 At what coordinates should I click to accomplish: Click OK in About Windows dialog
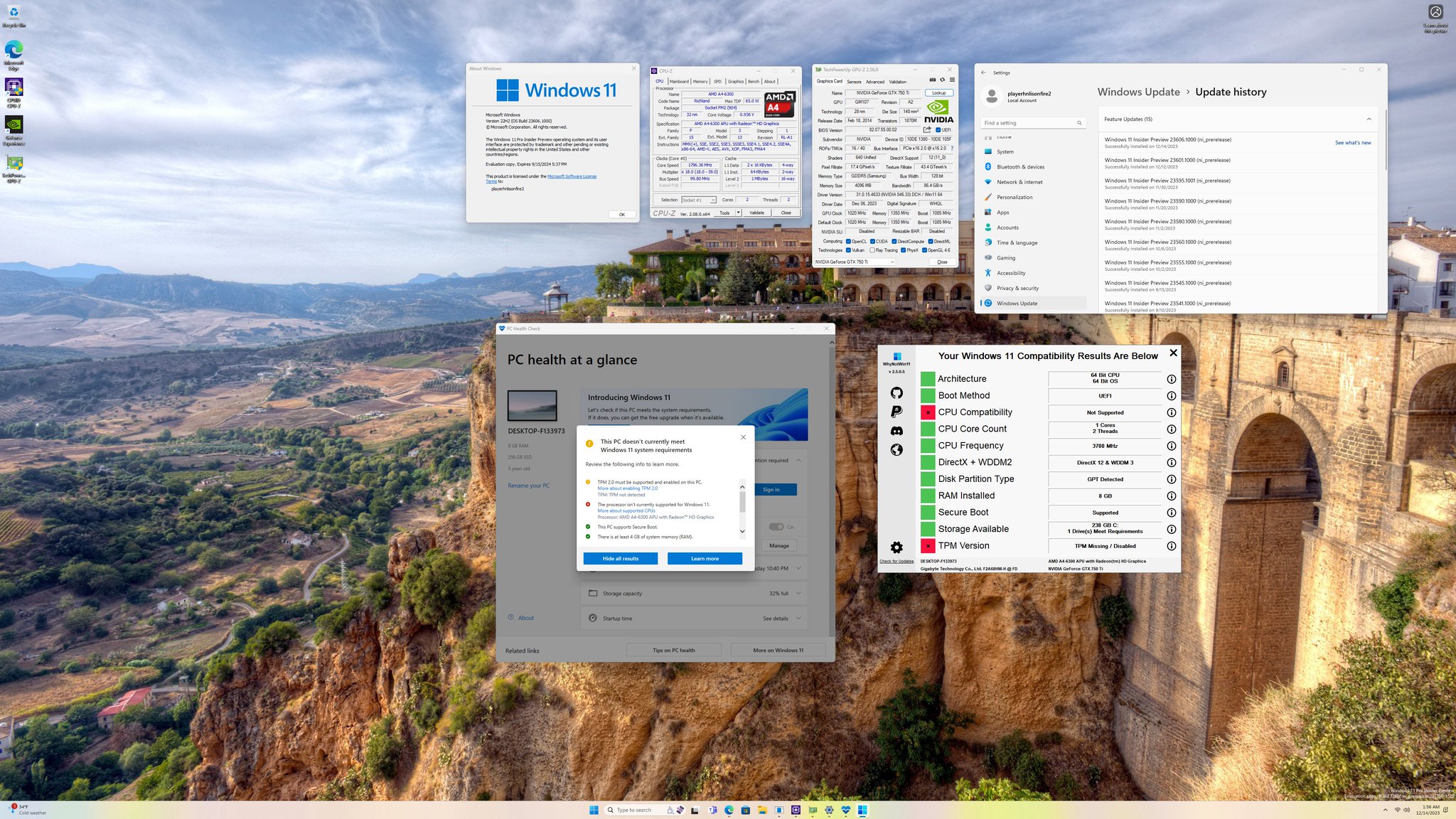click(x=621, y=214)
